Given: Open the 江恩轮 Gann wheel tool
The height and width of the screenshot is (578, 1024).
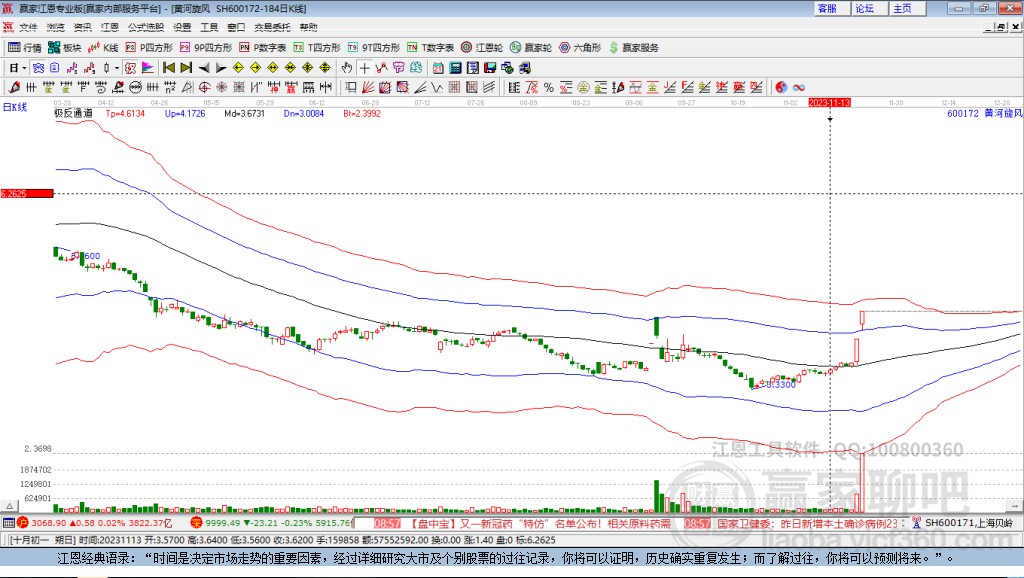Looking at the screenshot, I should pyautogui.click(x=483, y=47).
